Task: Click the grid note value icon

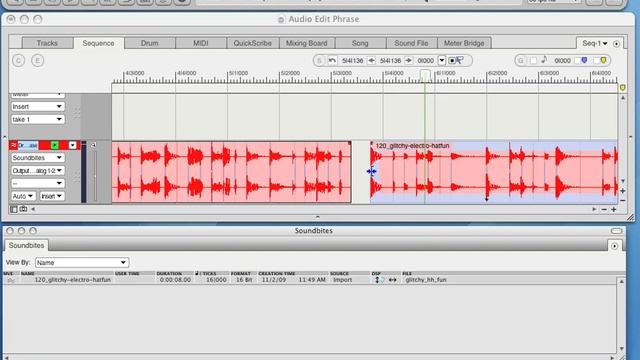Action: pos(544,60)
